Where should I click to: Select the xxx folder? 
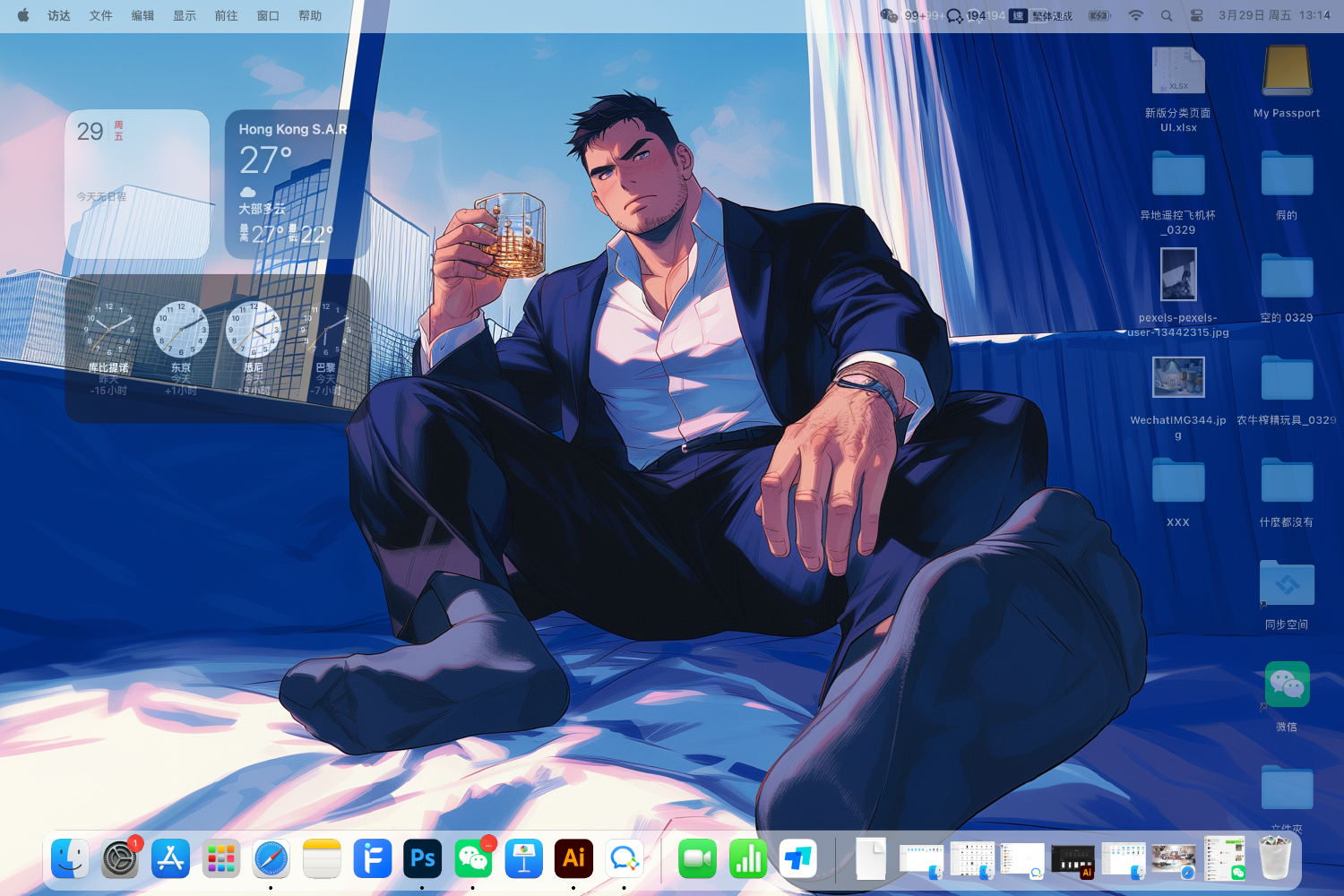1178,492
